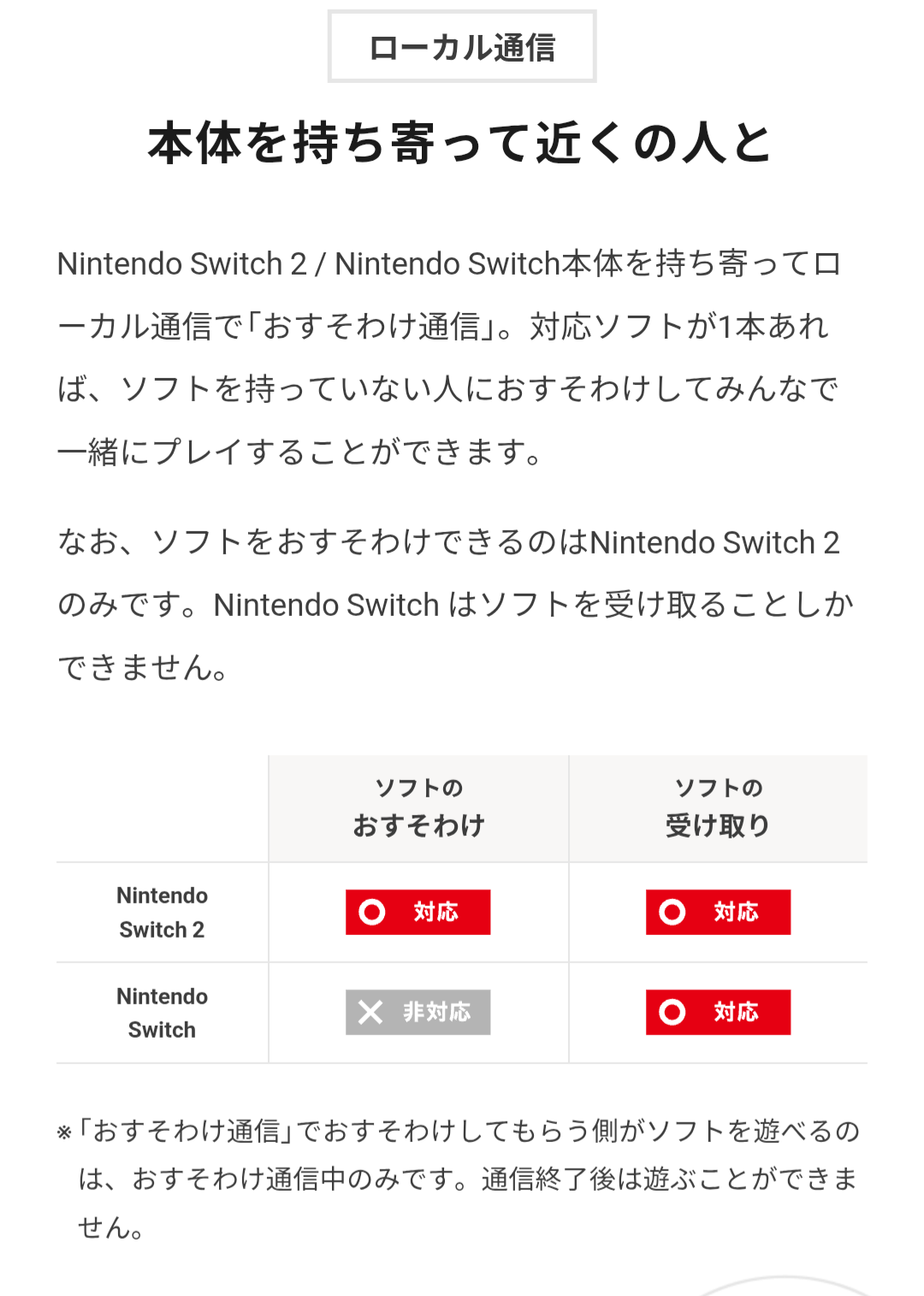Click the gray 非対応 badge for Nintendo Switch
This screenshot has height=1296, width=924.
[418, 1012]
